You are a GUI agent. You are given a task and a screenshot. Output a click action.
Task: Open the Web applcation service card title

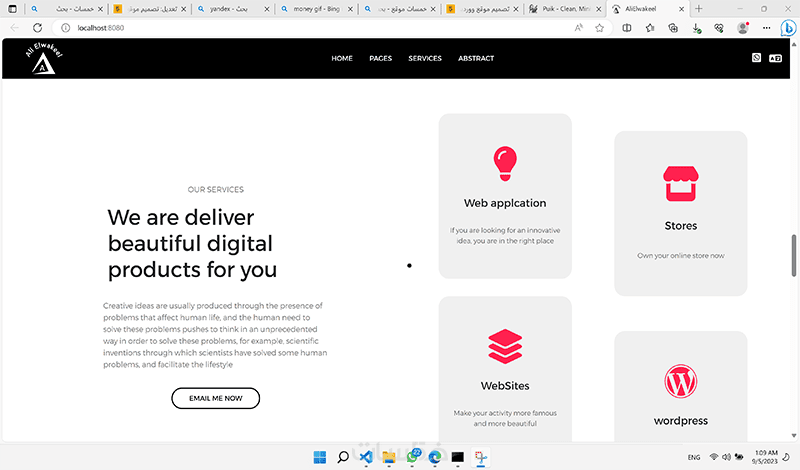click(x=505, y=203)
